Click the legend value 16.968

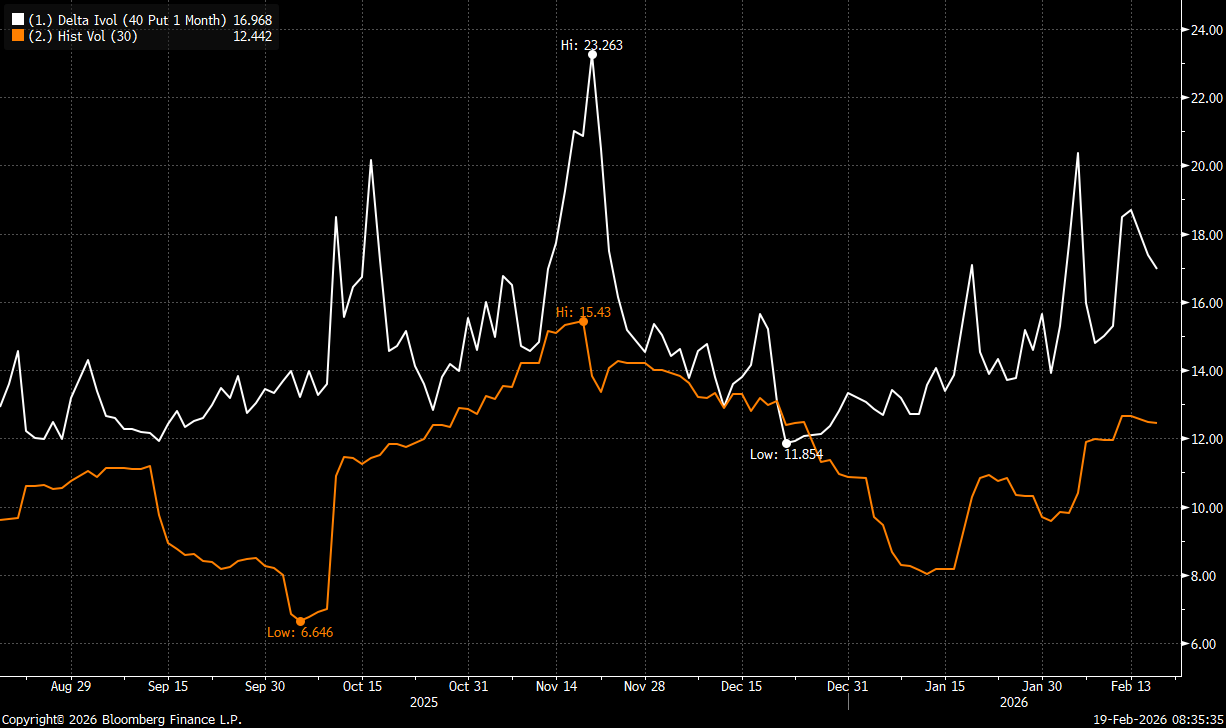251,19
